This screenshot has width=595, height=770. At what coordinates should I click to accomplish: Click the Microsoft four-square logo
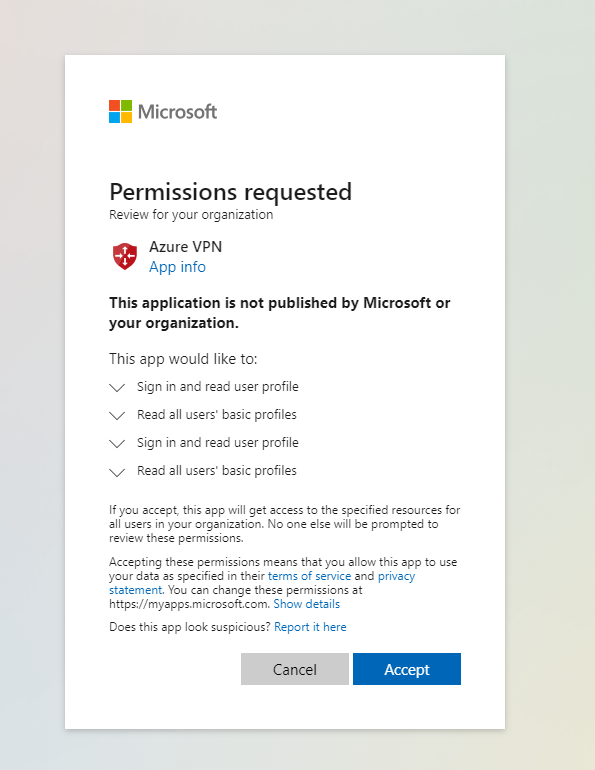point(120,111)
